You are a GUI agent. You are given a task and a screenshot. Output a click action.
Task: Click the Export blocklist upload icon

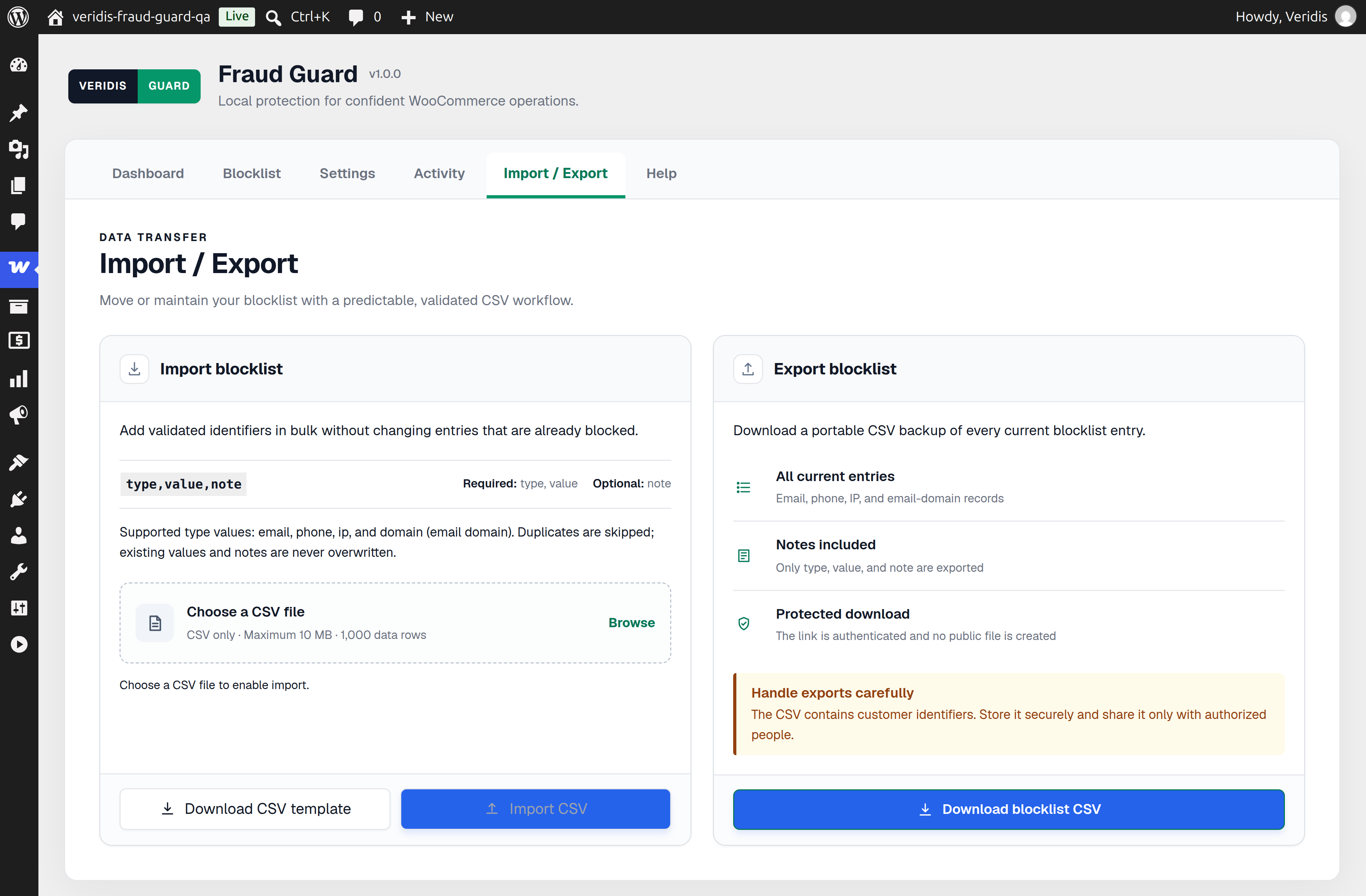coord(747,369)
